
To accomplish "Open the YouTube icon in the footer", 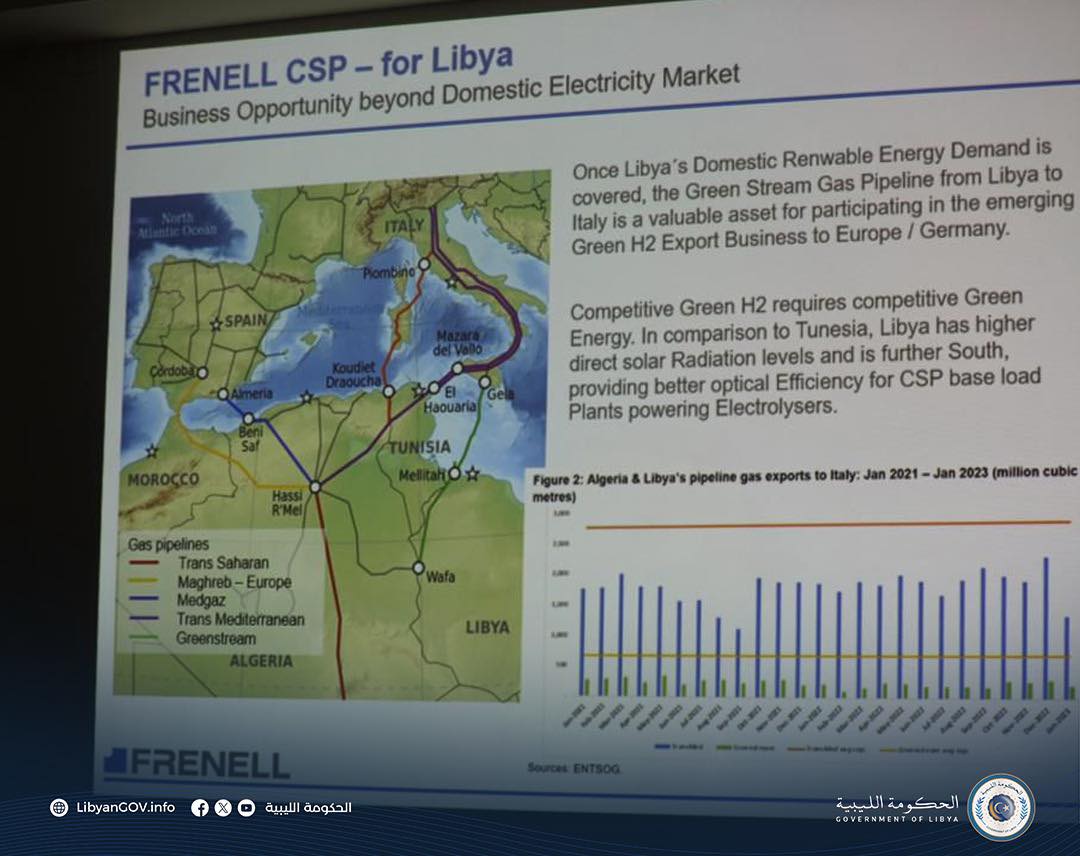I will point(246,808).
